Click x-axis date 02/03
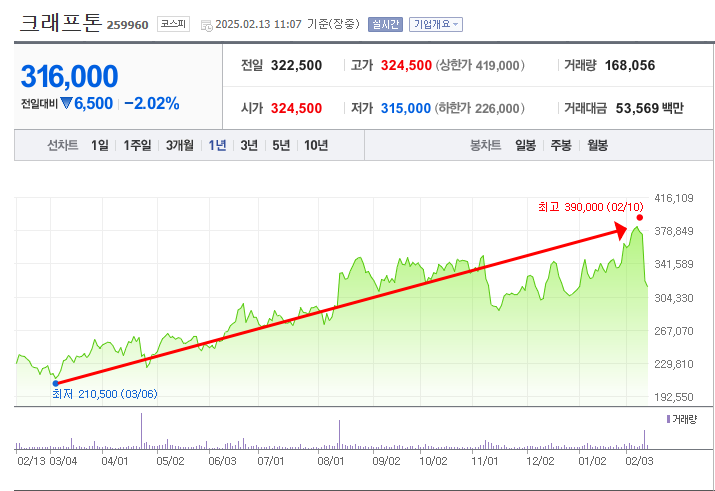This screenshot has width=715, height=491. tap(639, 461)
